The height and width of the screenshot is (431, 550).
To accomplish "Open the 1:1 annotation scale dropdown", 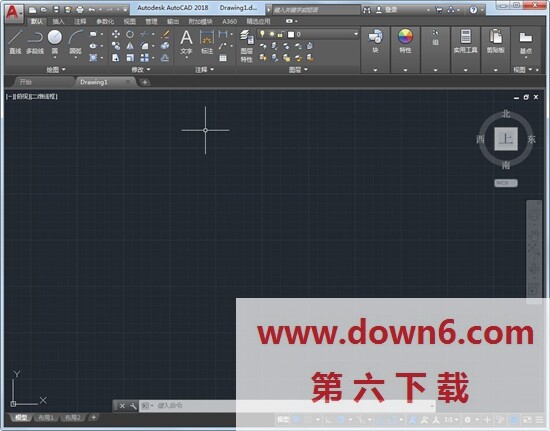I will [x=450, y=419].
